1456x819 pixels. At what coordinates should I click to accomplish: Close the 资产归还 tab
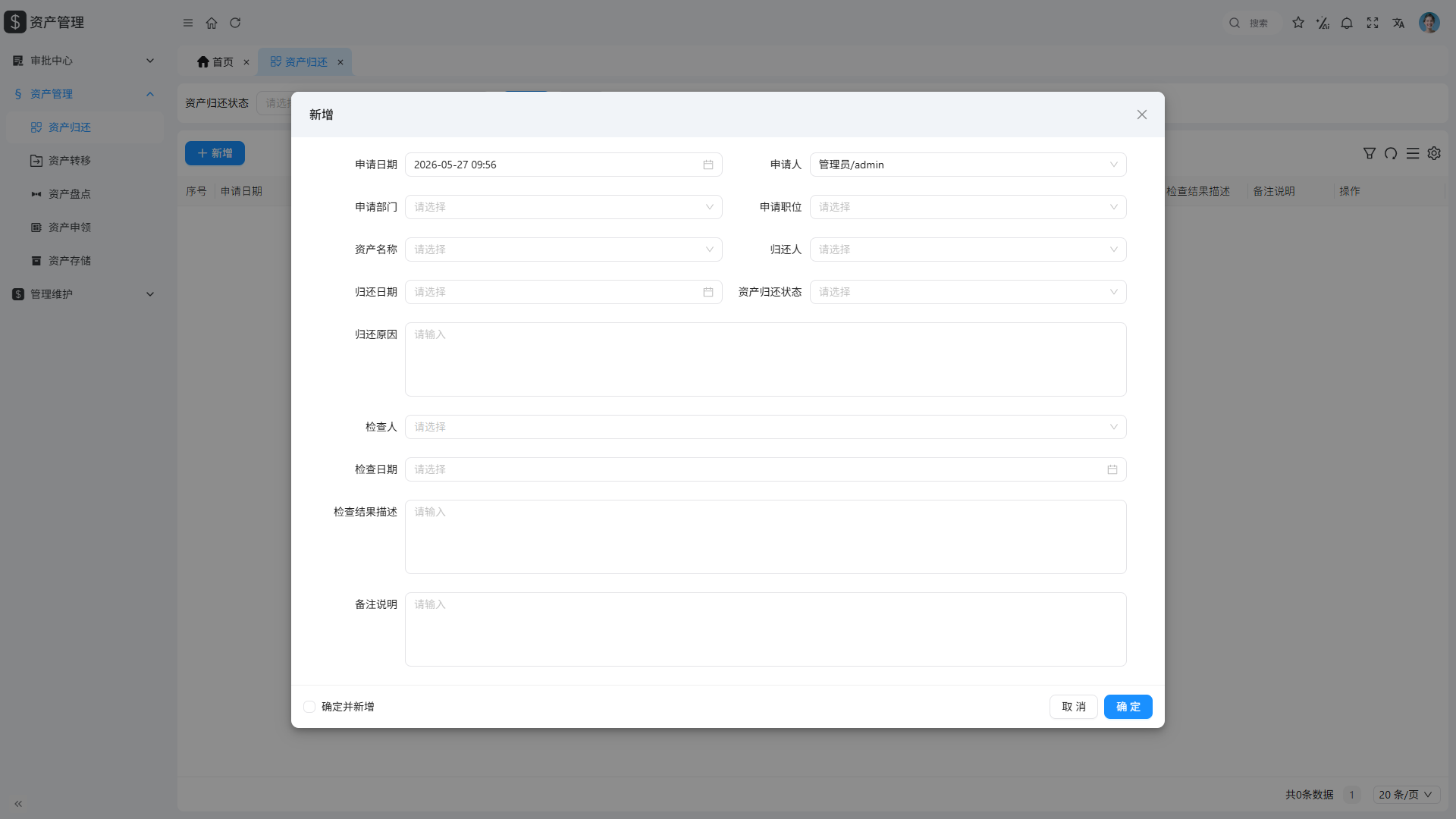click(340, 62)
